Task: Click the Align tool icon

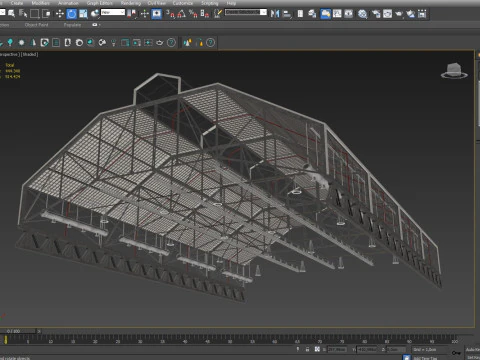Action: [x=287, y=14]
